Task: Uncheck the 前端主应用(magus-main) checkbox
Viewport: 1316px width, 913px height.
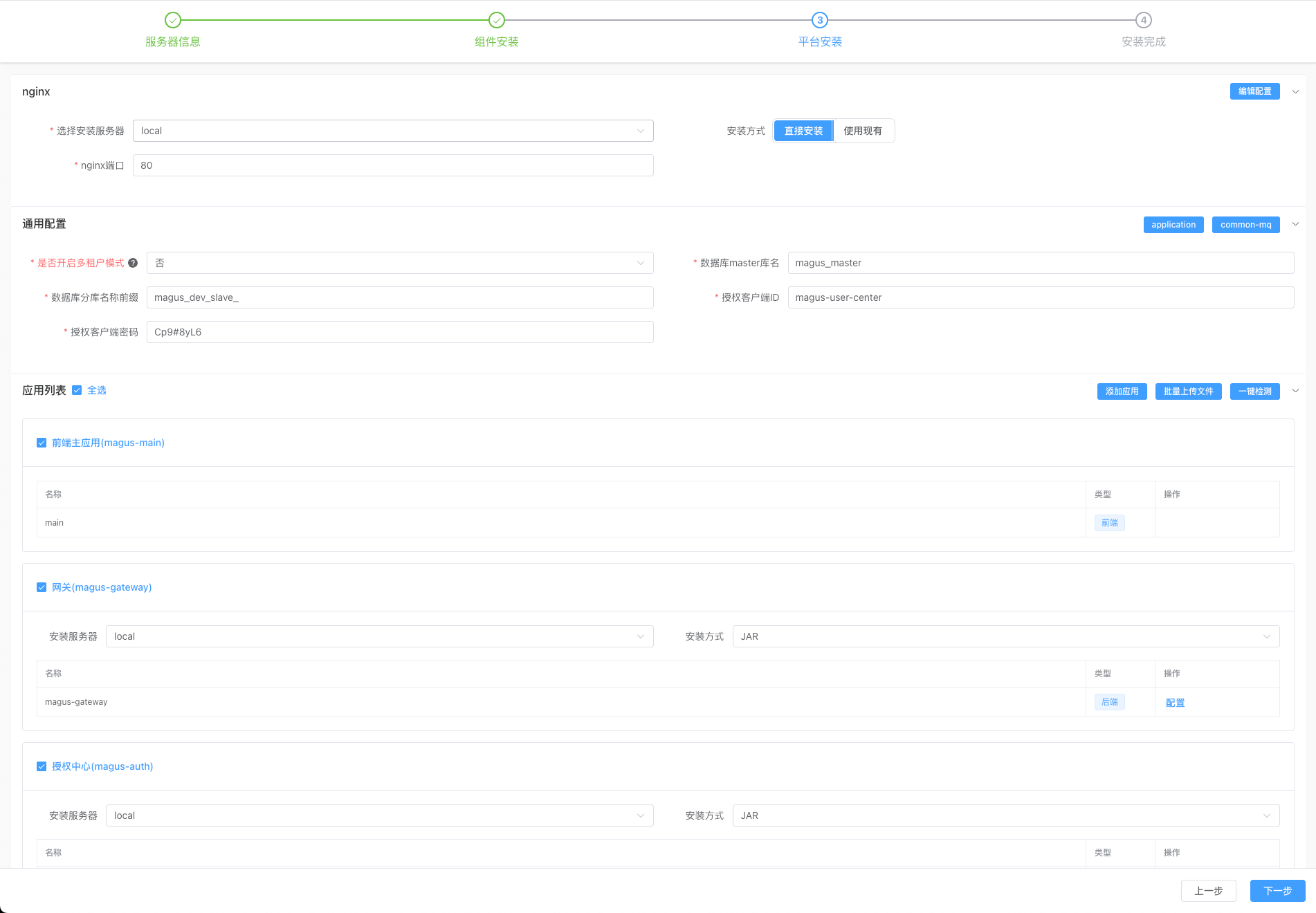Action: pos(42,443)
